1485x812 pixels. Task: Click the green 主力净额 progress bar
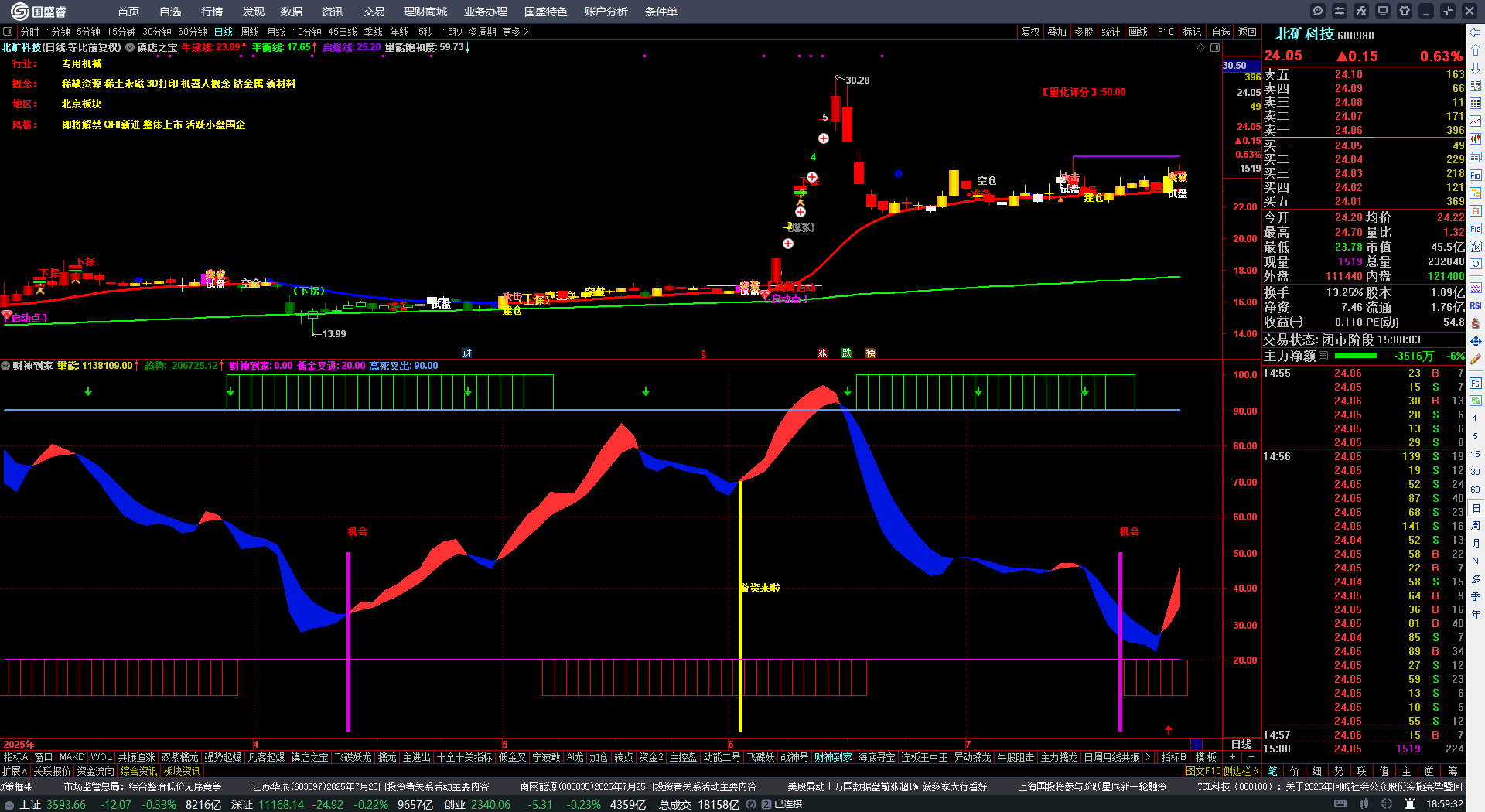tap(1356, 356)
